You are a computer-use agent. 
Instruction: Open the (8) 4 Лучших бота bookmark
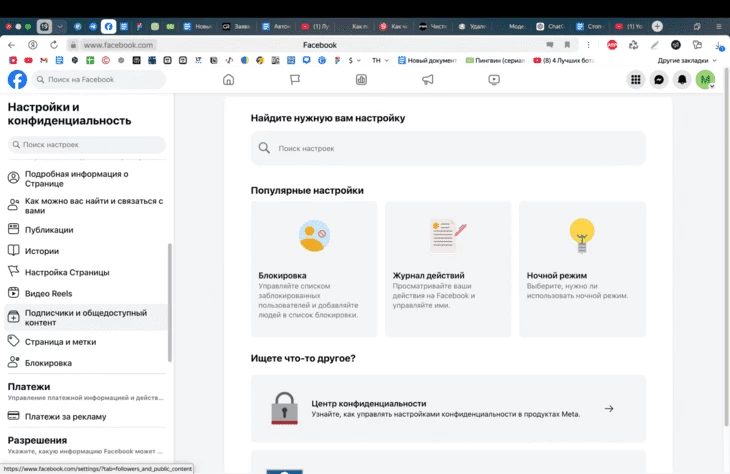(x=564, y=60)
